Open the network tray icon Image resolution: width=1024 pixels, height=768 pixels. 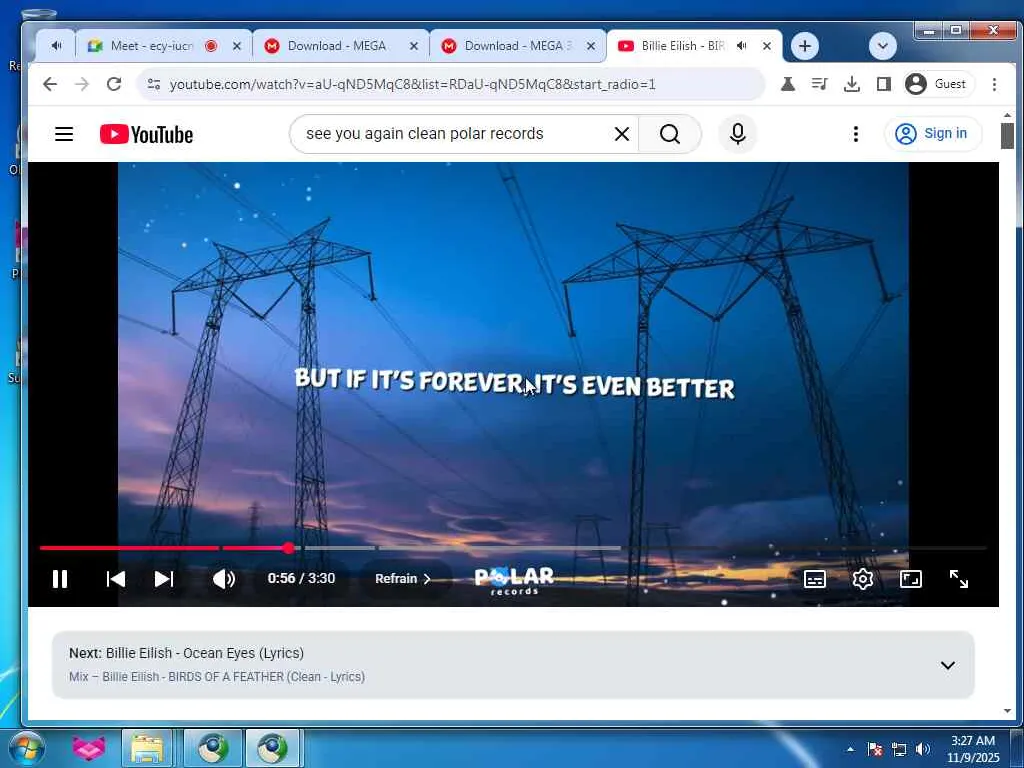tap(899, 750)
